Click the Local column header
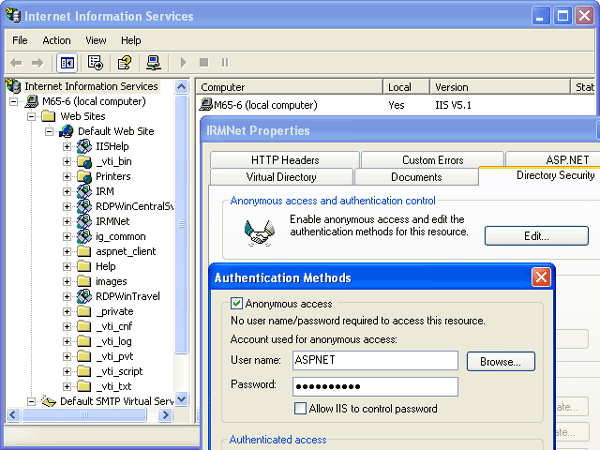This screenshot has height=450, width=600. click(x=406, y=87)
